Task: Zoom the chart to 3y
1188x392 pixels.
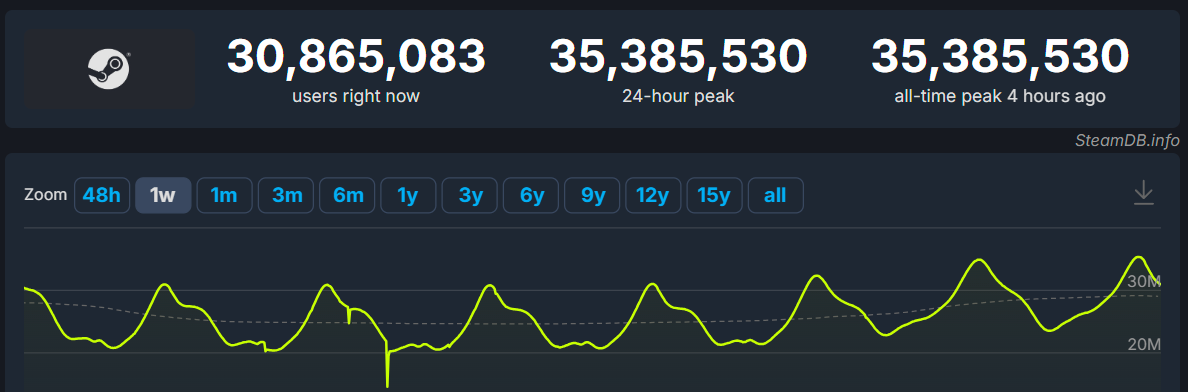Action: 470,196
